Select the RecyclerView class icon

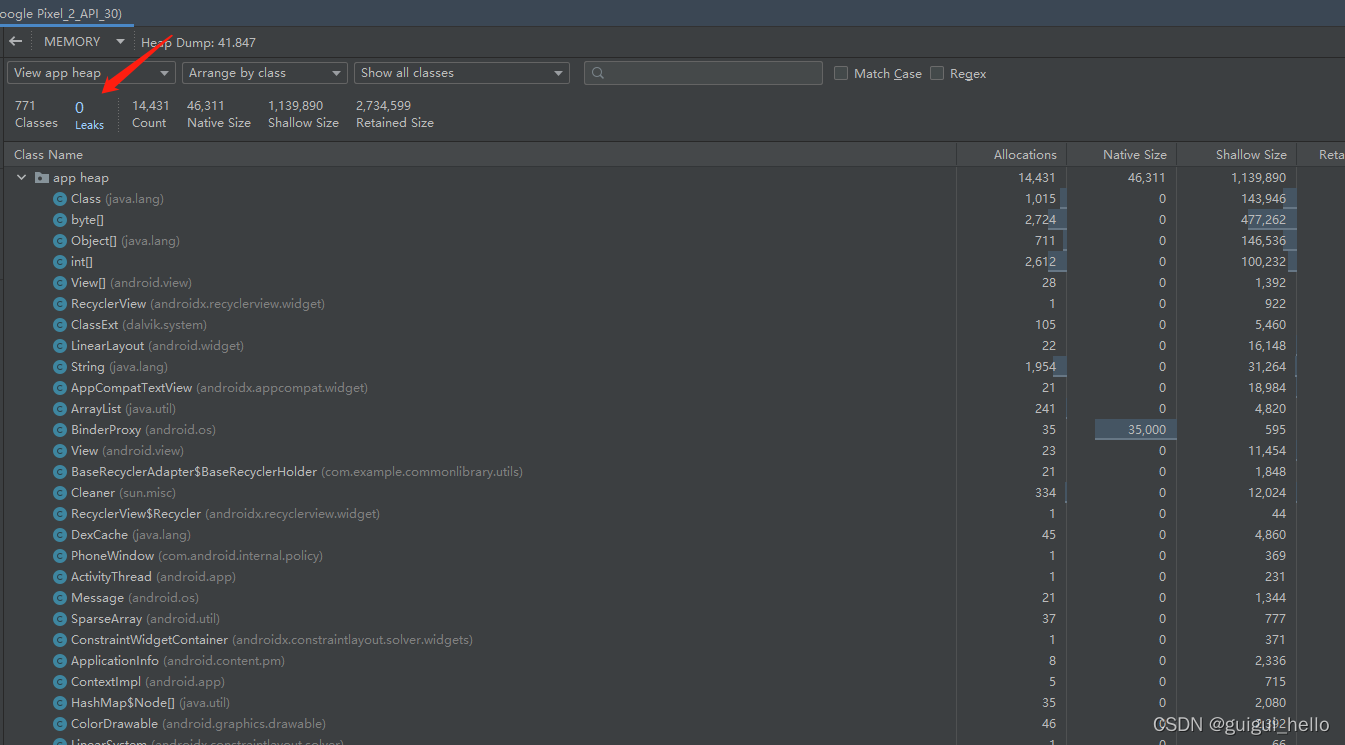(x=60, y=304)
